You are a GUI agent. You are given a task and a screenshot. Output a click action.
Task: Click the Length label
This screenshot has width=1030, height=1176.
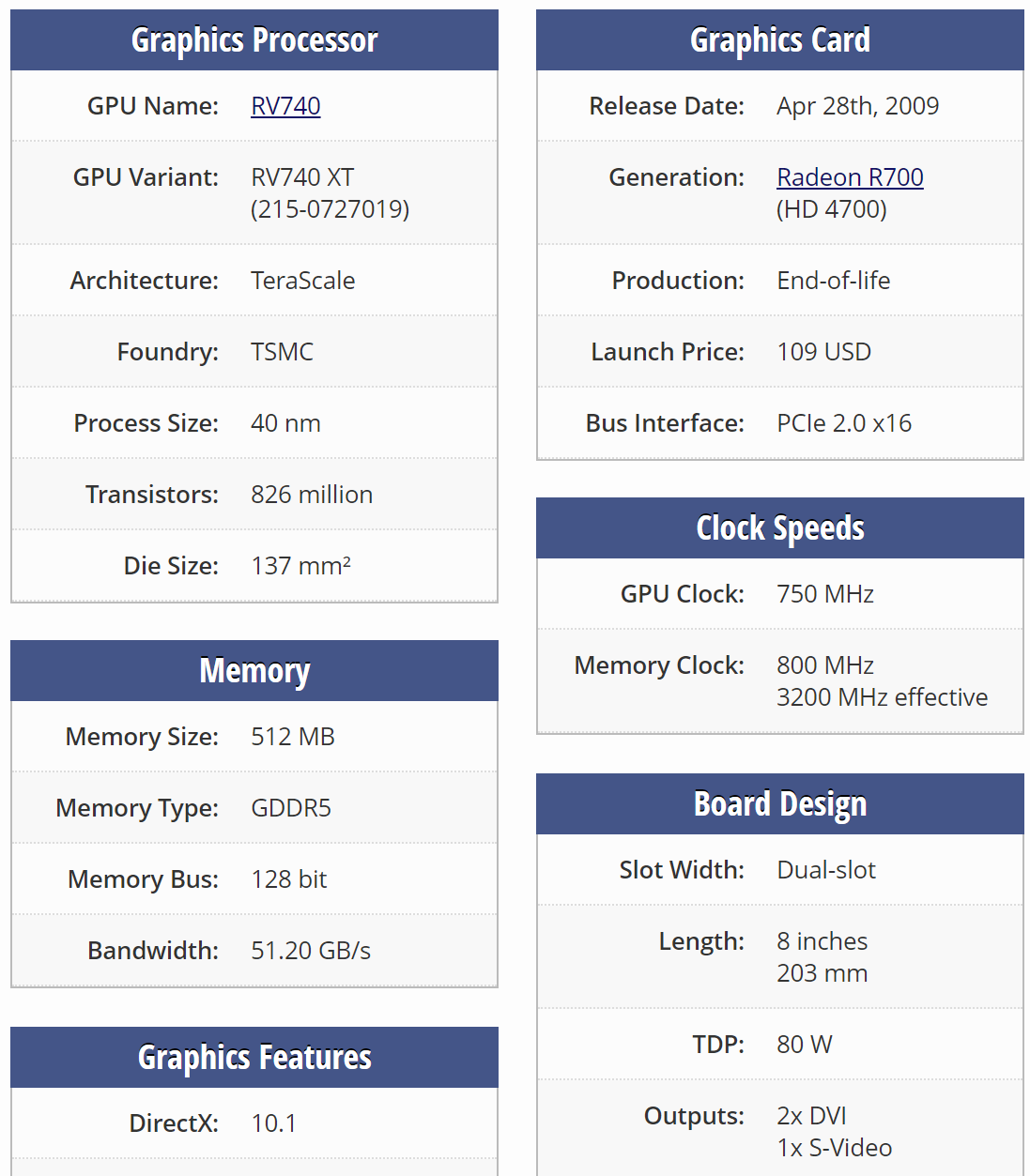click(701, 941)
